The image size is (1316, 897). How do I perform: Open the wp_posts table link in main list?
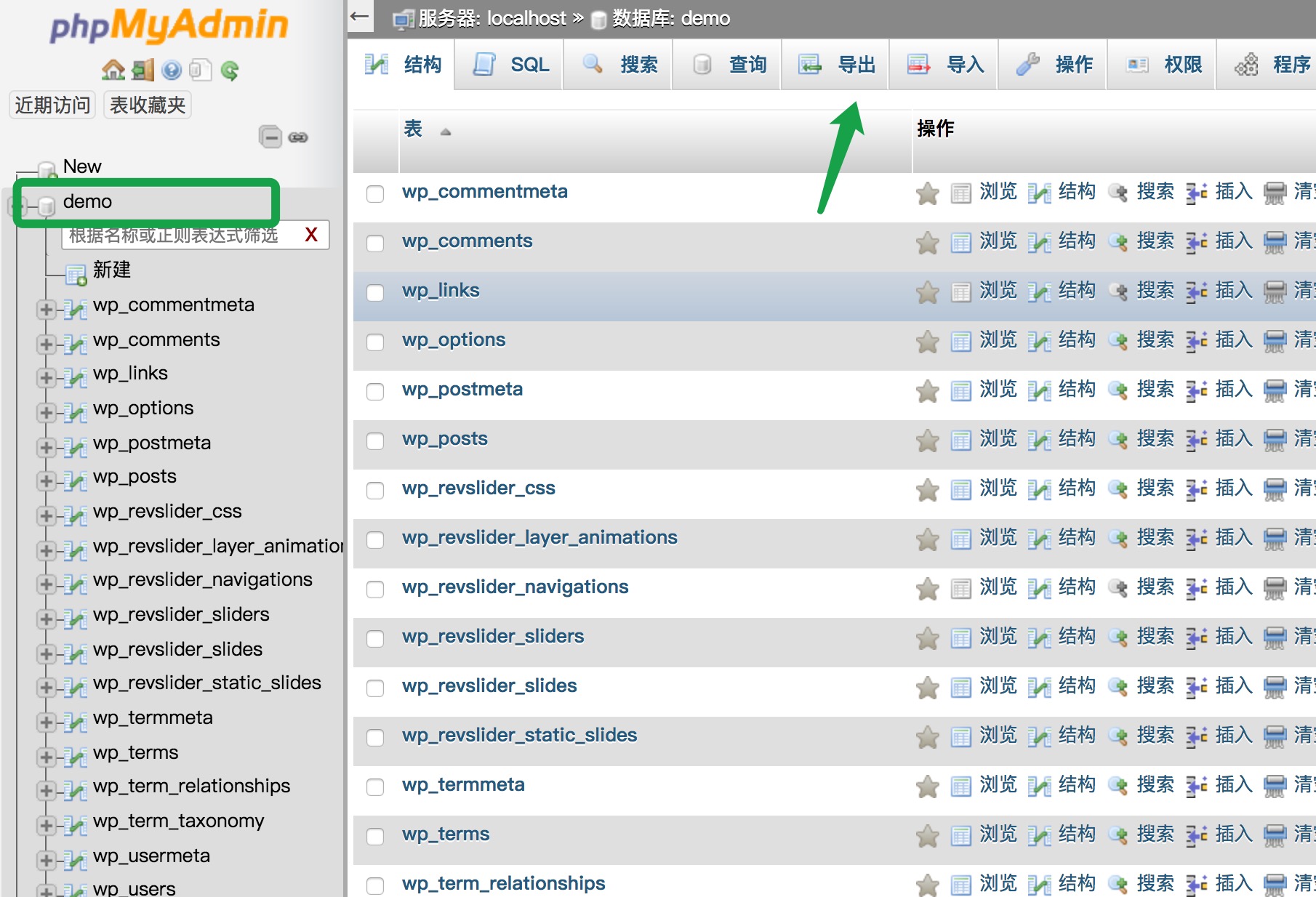[x=445, y=438]
